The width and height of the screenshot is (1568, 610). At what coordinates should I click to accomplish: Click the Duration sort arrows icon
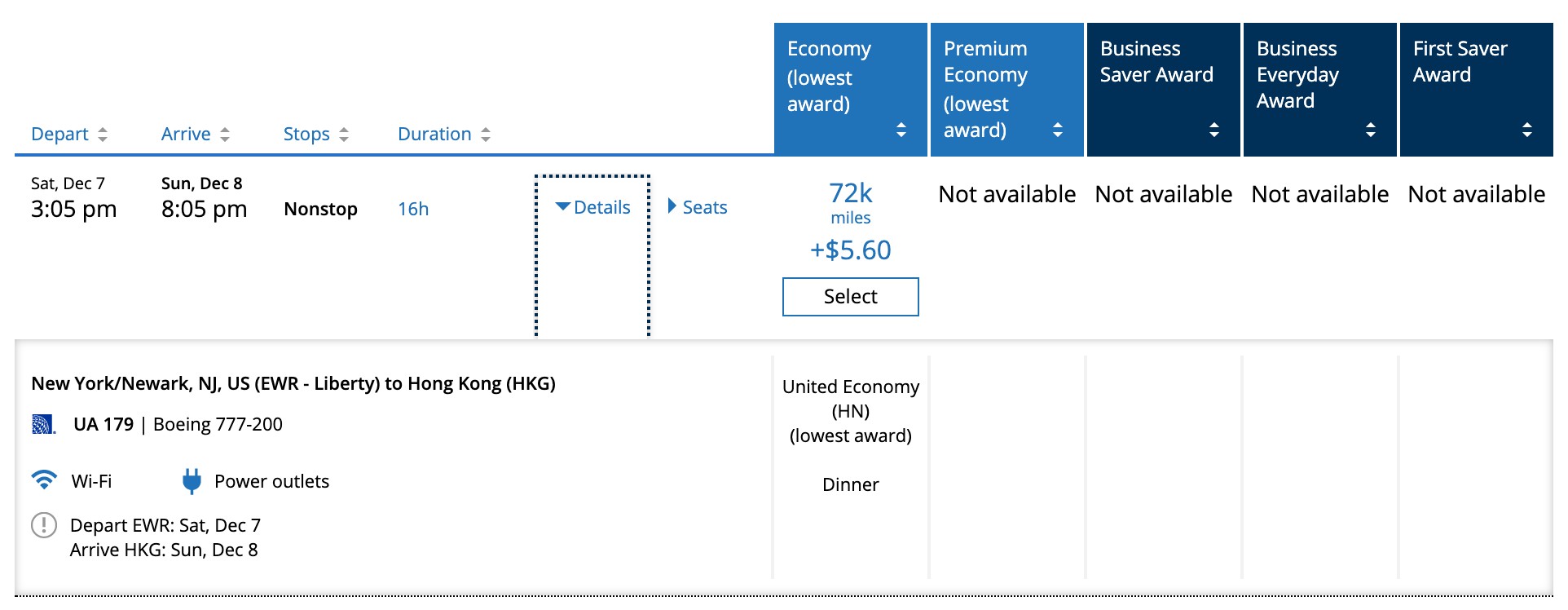click(x=486, y=135)
